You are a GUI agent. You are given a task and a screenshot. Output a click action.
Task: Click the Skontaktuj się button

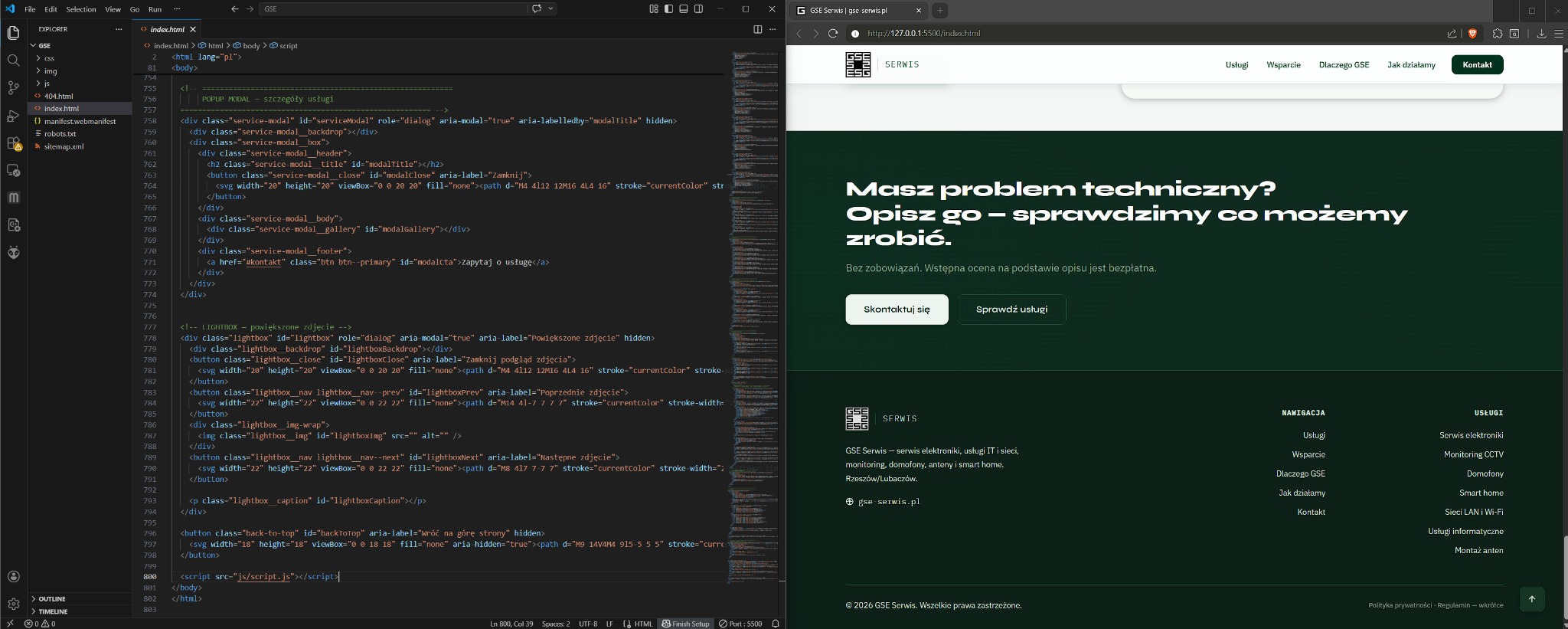pos(897,310)
